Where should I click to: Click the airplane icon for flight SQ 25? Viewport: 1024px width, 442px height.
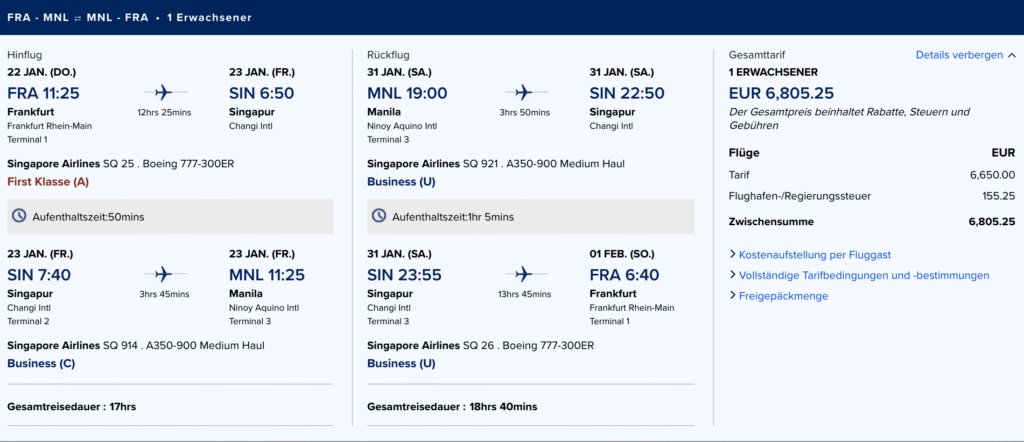pyautogui.click(x=164, y=93)
